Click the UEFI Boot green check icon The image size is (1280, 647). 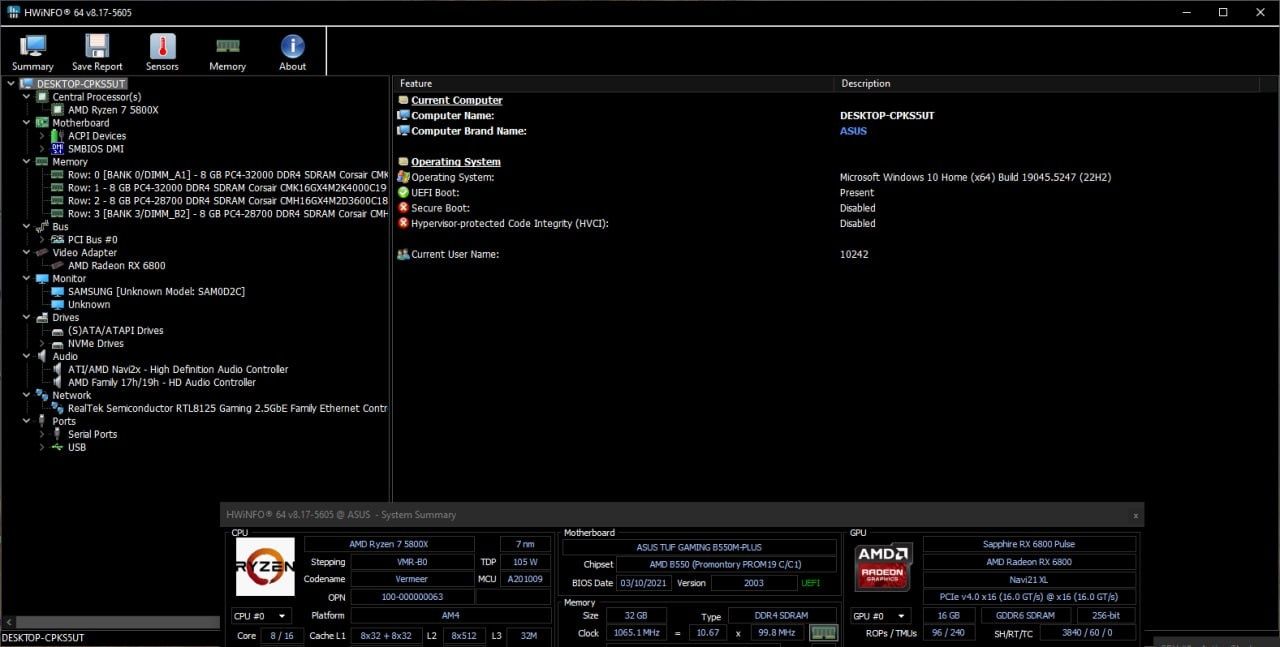(403, 192)
